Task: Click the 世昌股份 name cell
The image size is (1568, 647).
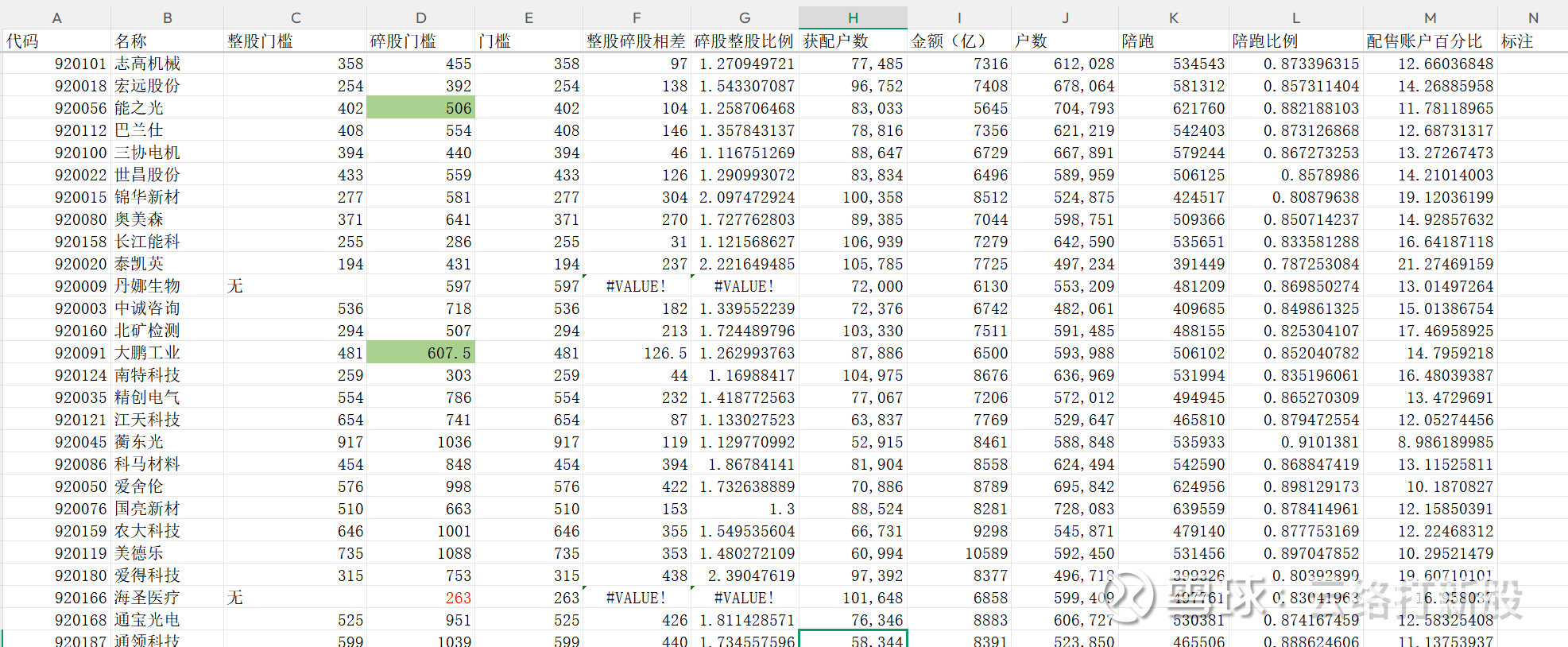Action: (167, 175)
